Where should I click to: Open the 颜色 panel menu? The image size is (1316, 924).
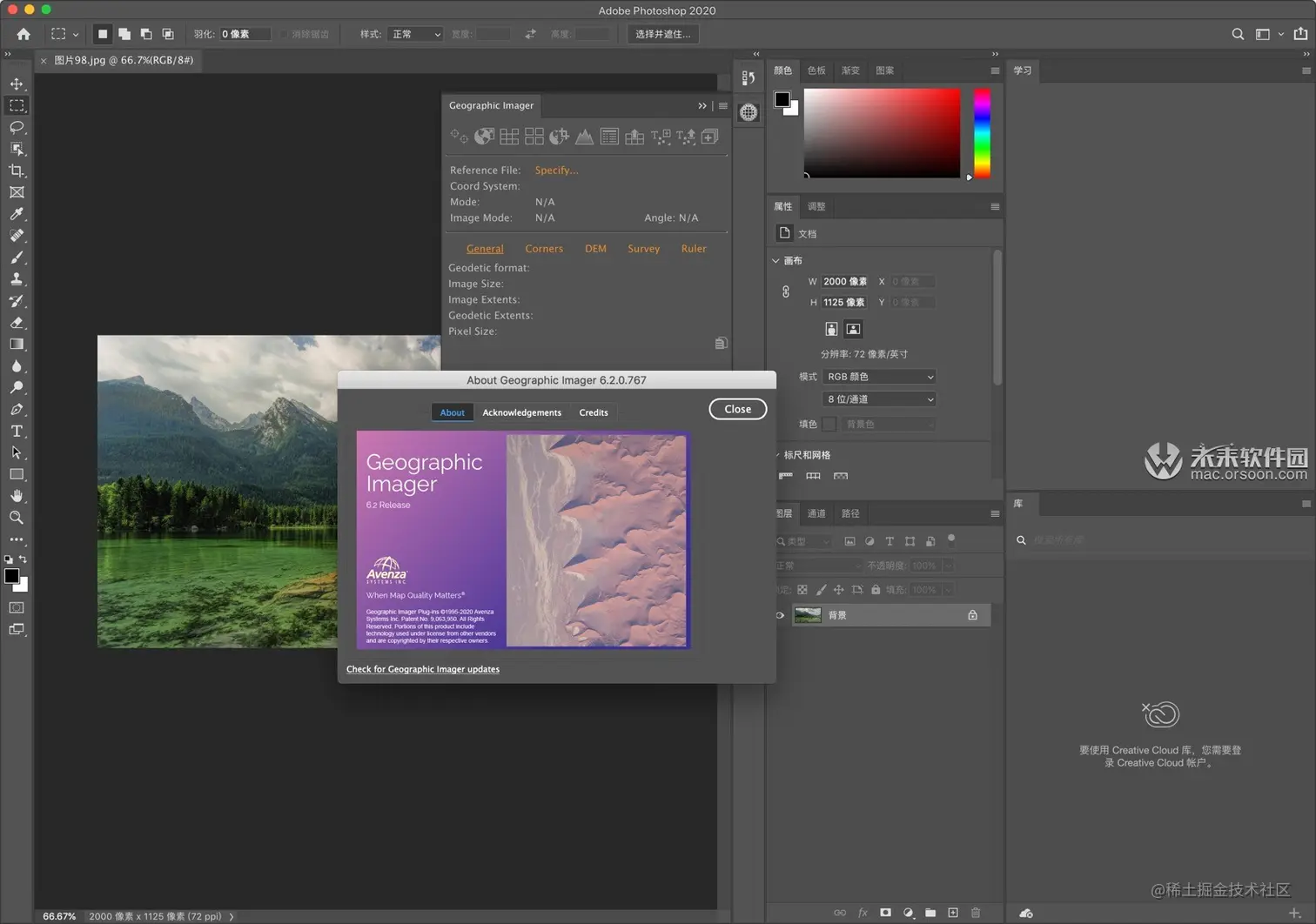coord(995,70)
